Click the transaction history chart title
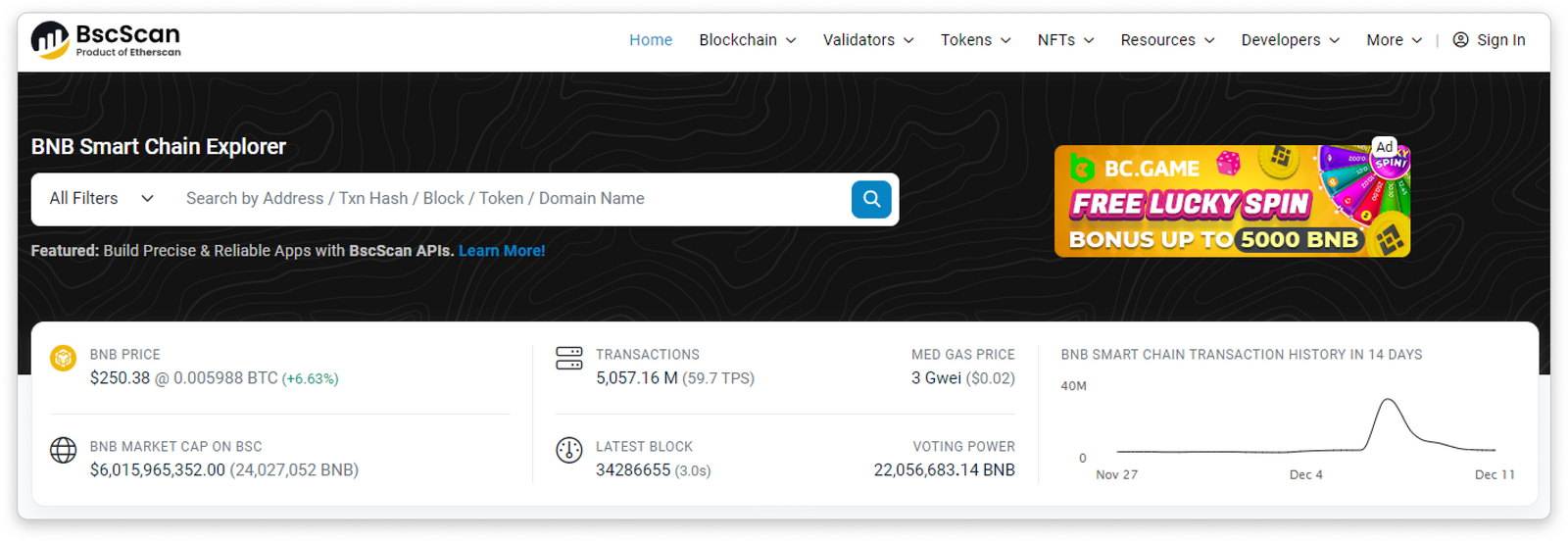Screen dimensions: 1568x541 pos(1242,355)
